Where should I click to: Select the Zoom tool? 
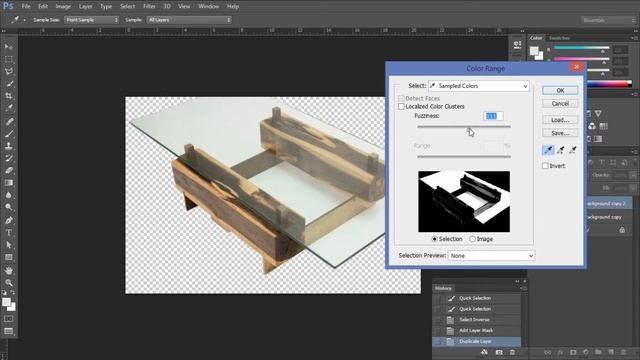click(9, 282)
